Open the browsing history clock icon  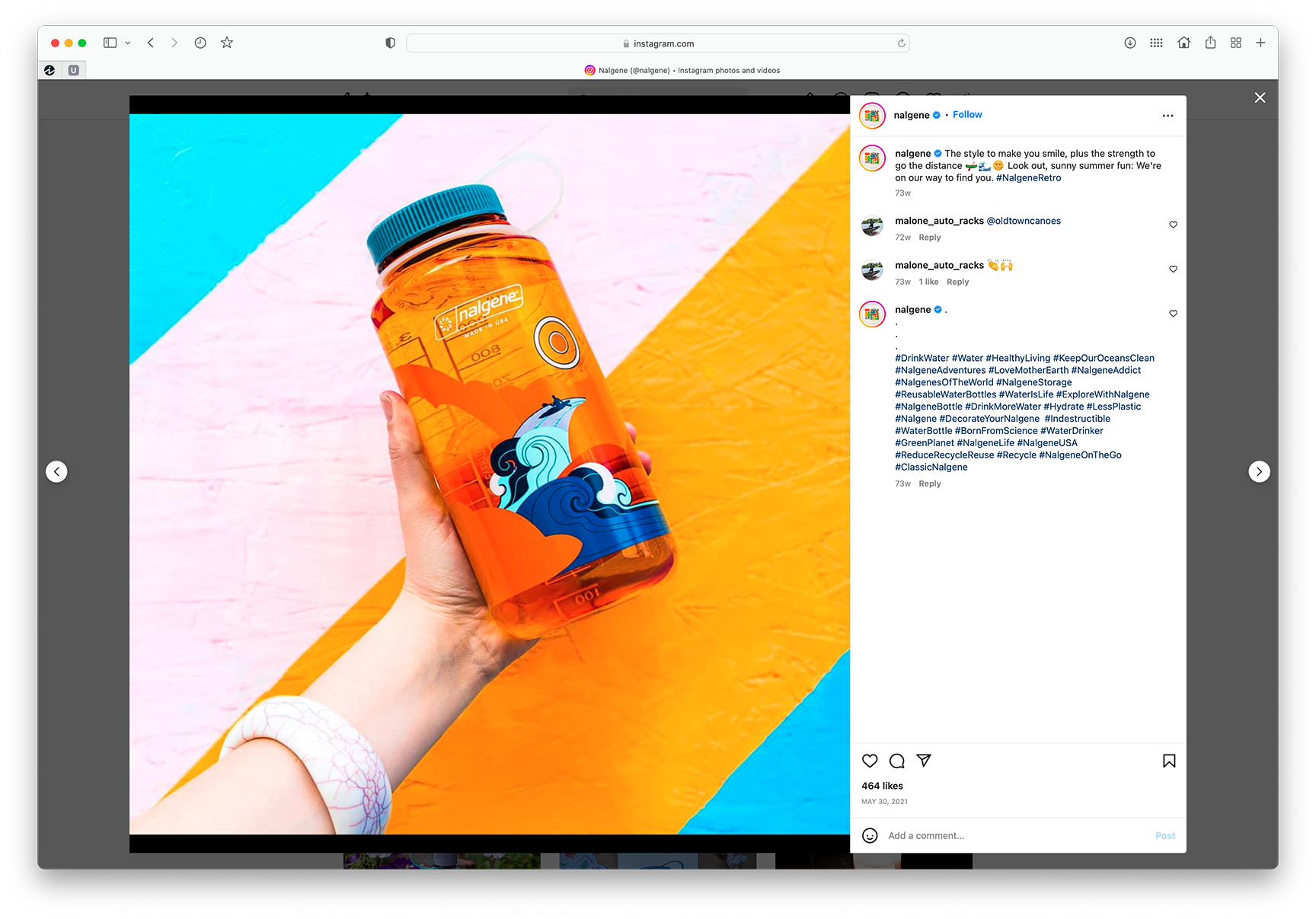200,43
